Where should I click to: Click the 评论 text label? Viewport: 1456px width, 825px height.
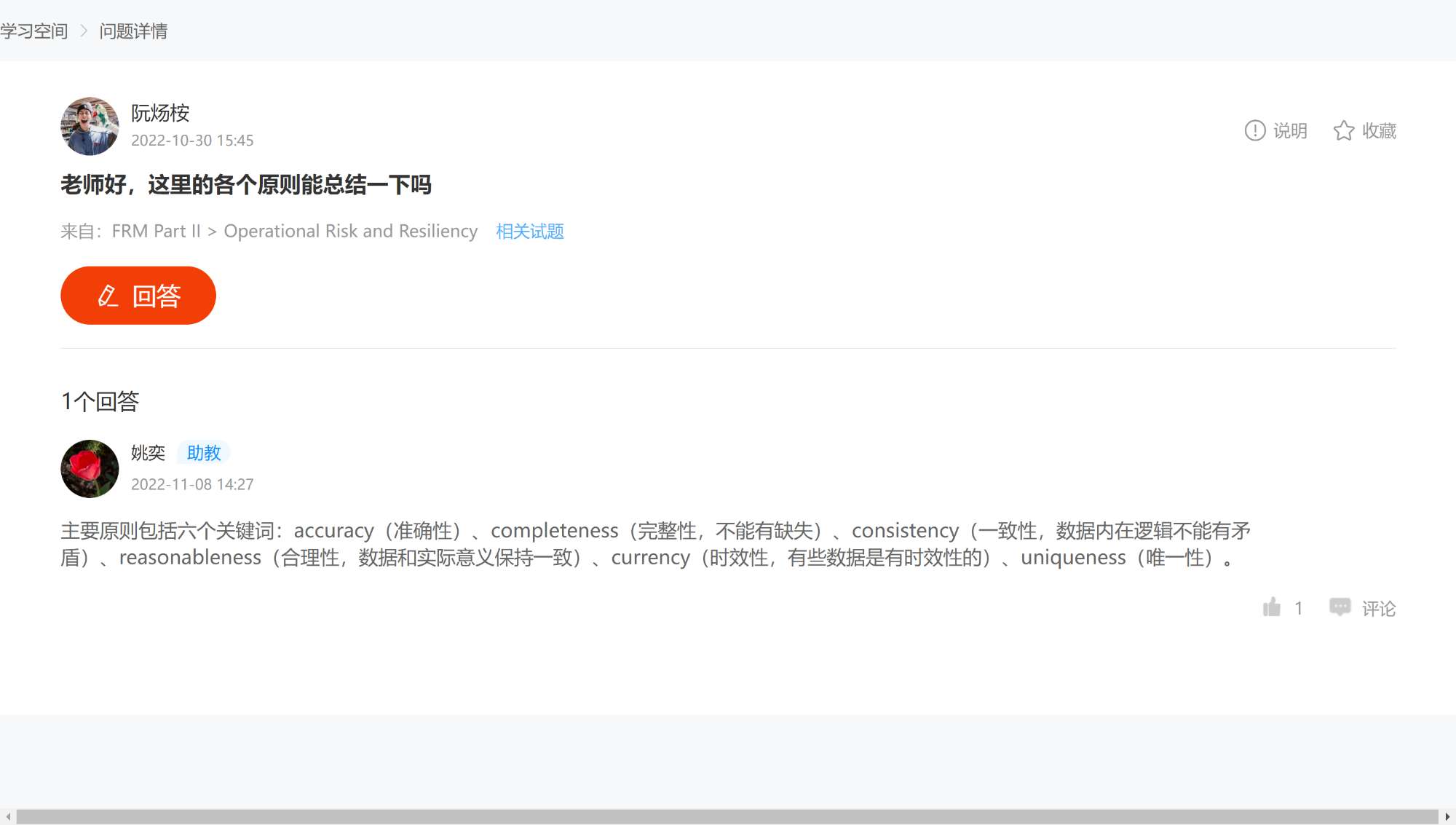[x=1379, y=609]
